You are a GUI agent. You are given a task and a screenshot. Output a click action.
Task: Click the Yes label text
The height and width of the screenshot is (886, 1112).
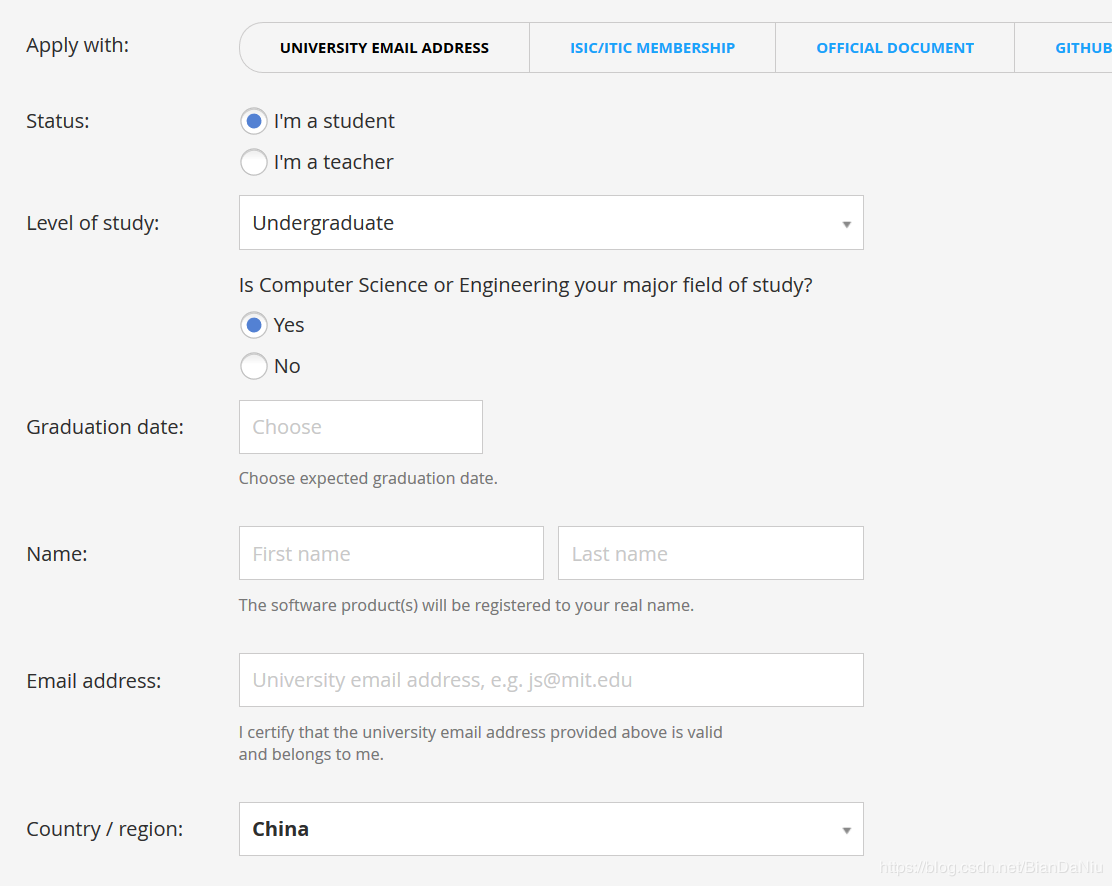[289, 325]
